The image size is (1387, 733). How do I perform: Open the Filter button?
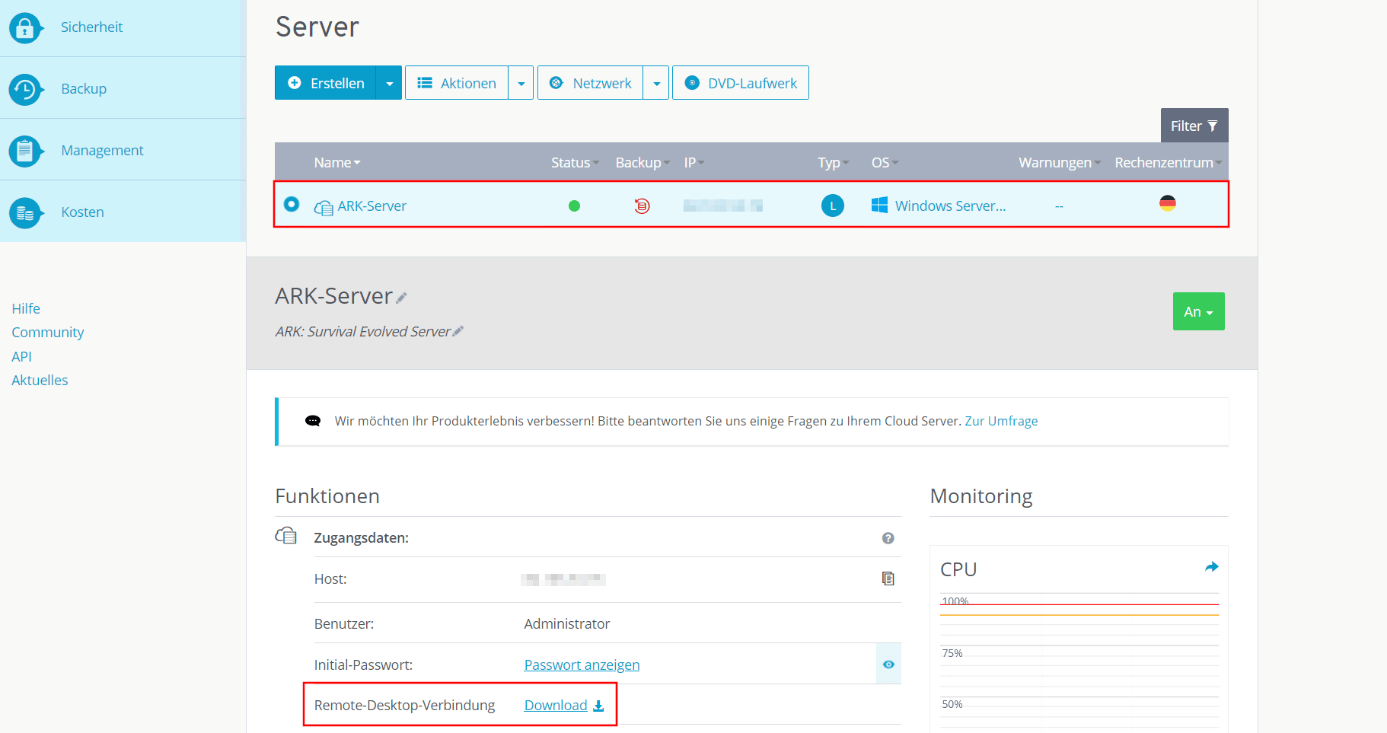[1194, 126]
